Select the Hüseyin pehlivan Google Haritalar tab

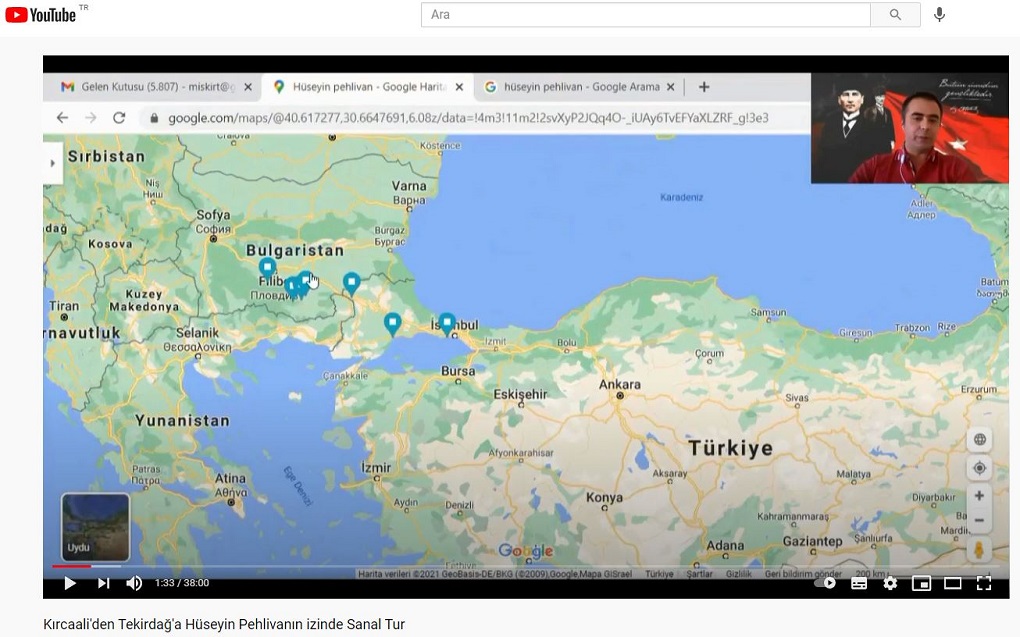point(369,87)
